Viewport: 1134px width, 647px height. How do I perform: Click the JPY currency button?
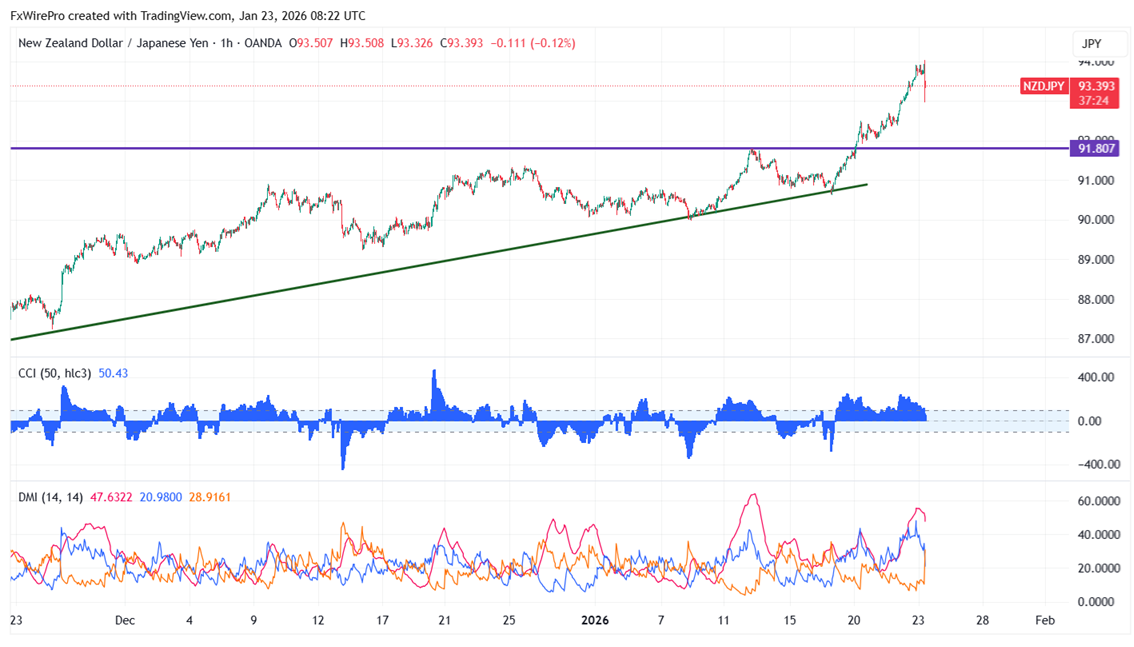tap(1097, 44)
